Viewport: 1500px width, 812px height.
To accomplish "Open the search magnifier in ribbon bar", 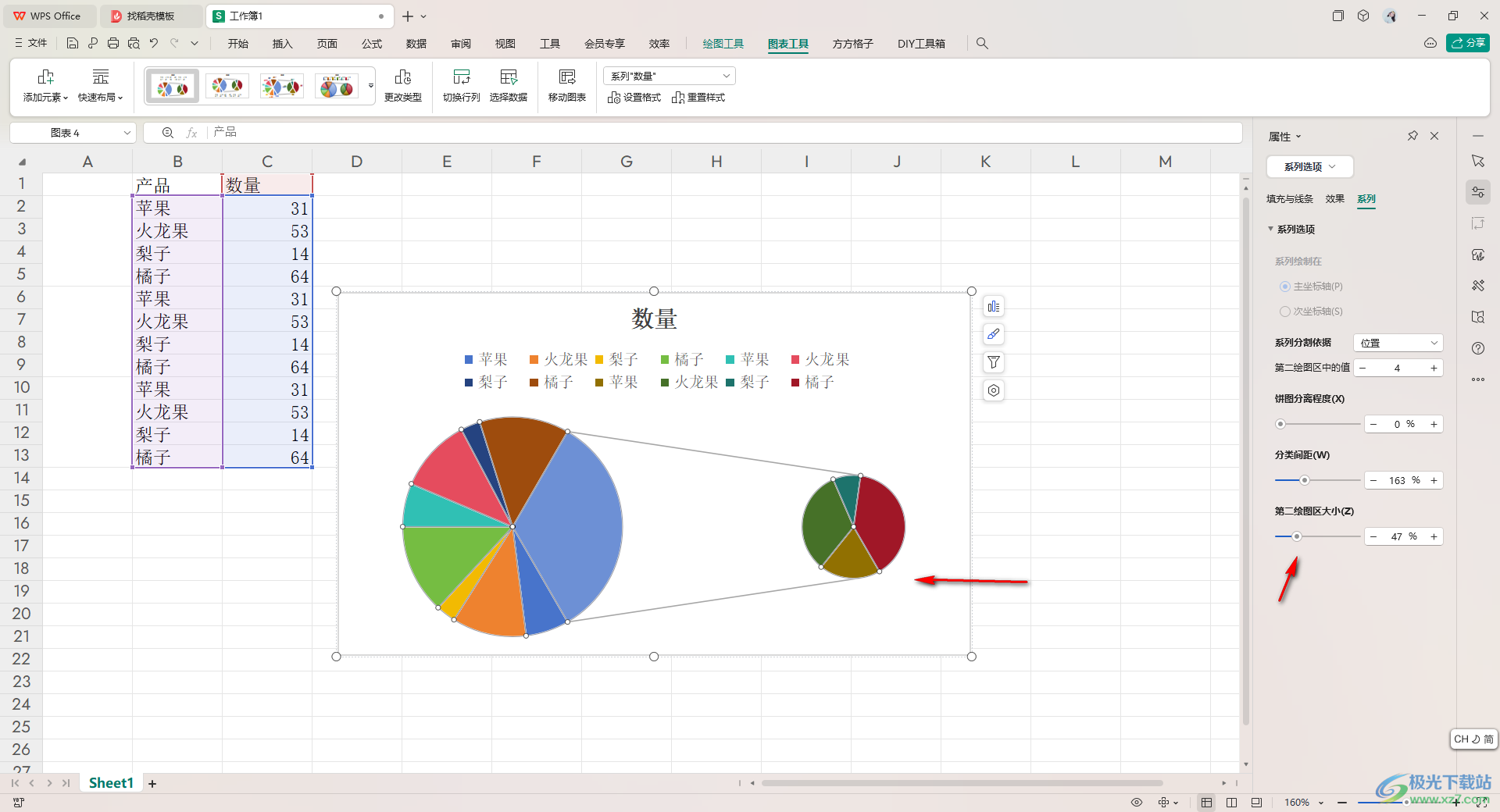I will coord(982,44).
